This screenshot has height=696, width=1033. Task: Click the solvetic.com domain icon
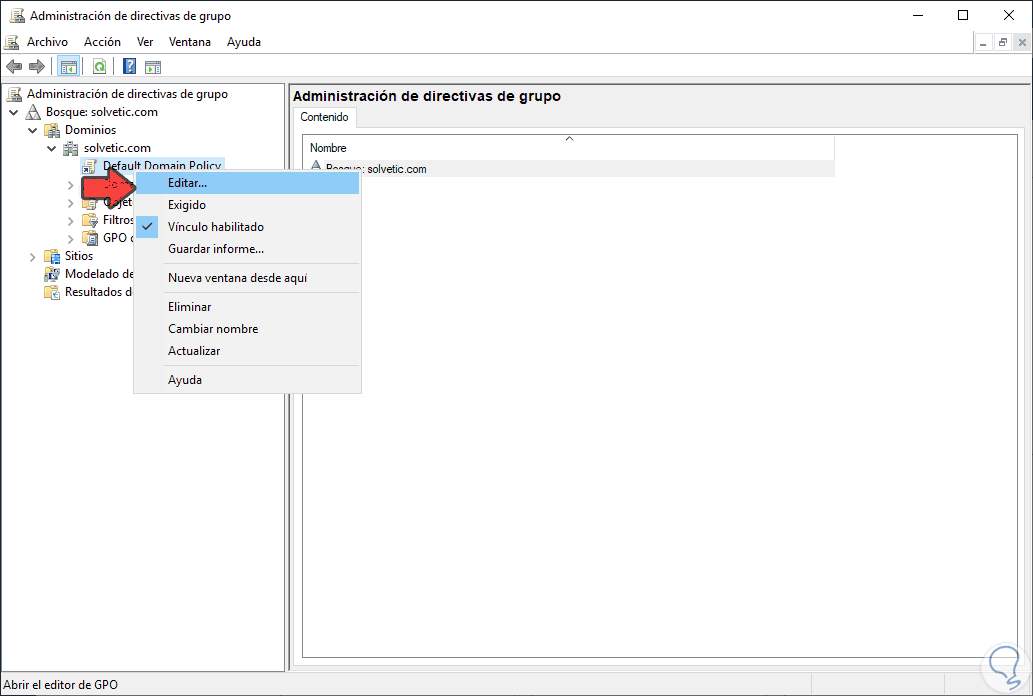click(x=70, y=148)
